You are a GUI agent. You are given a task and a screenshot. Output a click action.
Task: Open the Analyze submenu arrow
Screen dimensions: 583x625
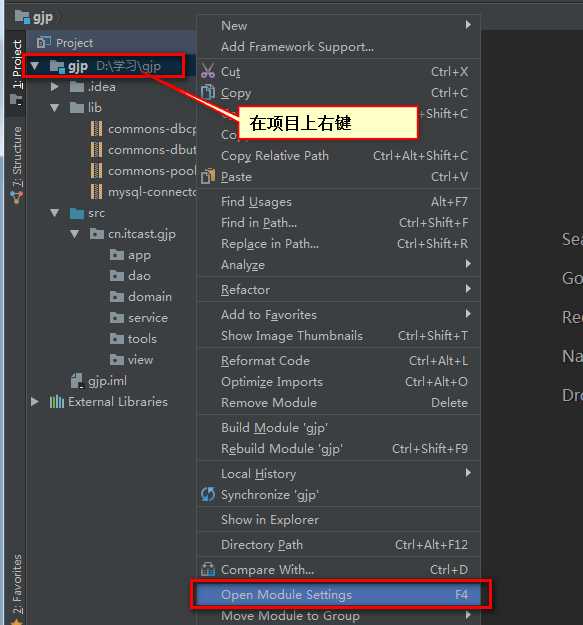tap(468, 264)
